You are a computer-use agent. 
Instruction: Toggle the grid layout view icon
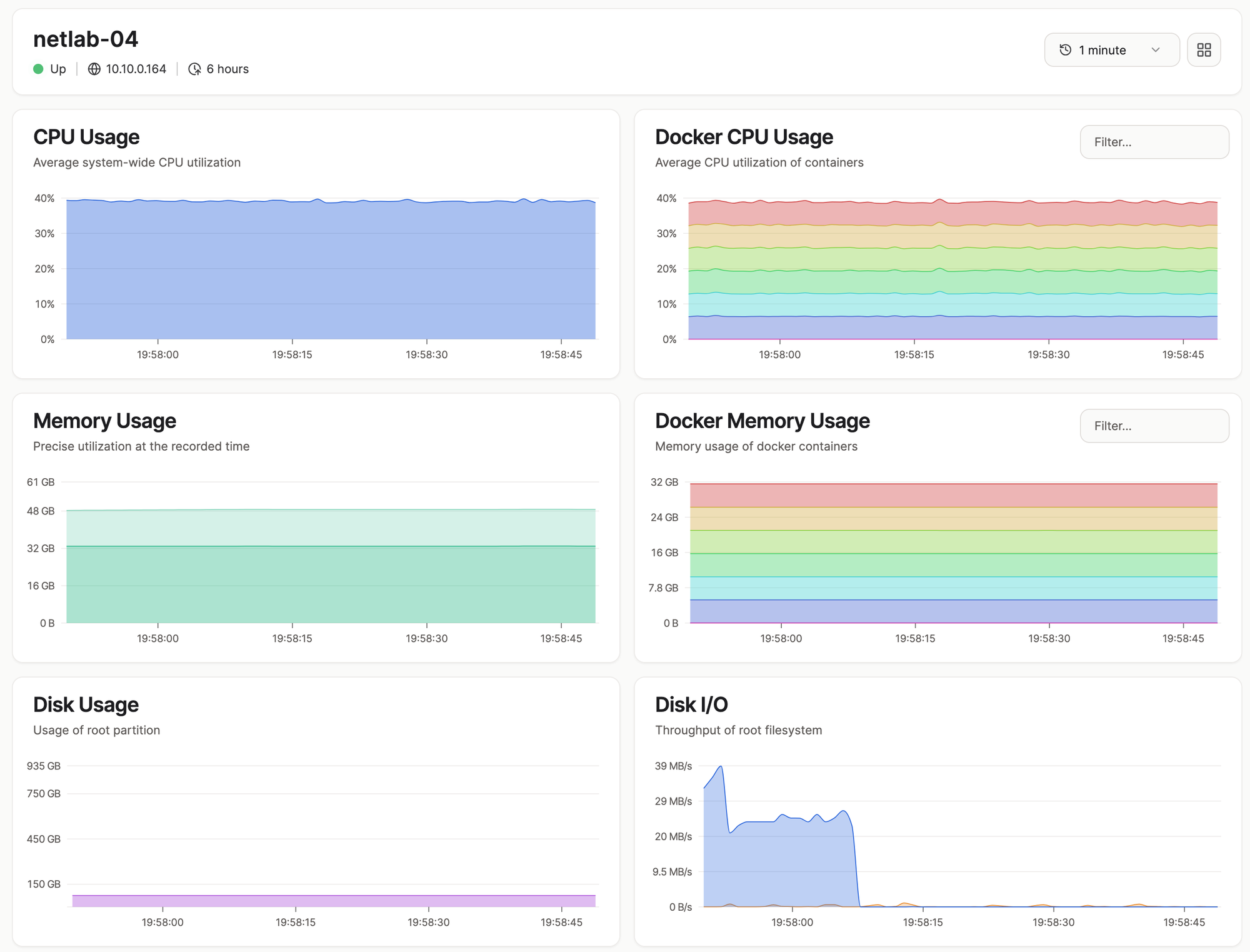[x=1204, y=50]
